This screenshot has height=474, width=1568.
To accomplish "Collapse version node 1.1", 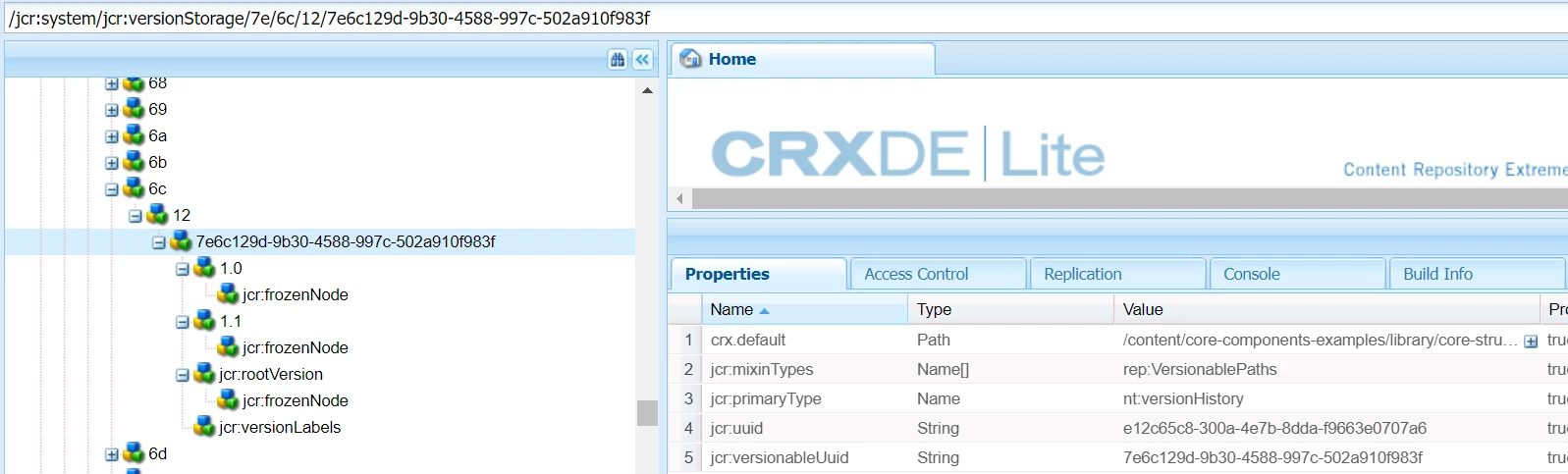I will coord(182,322).
